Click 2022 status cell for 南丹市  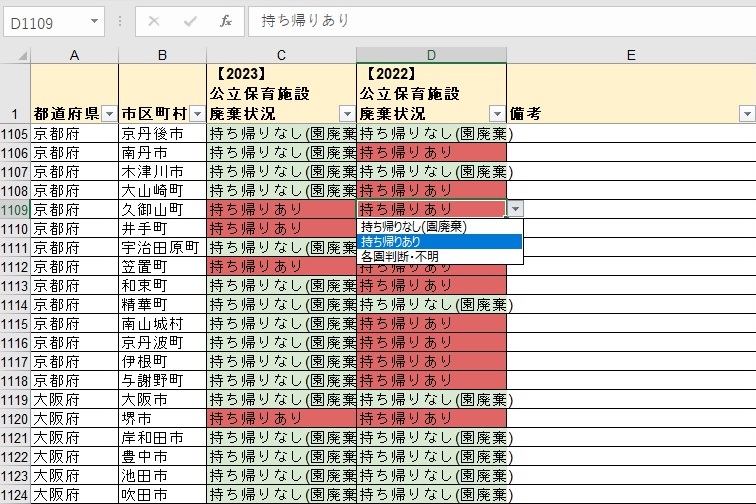[432, 153]
